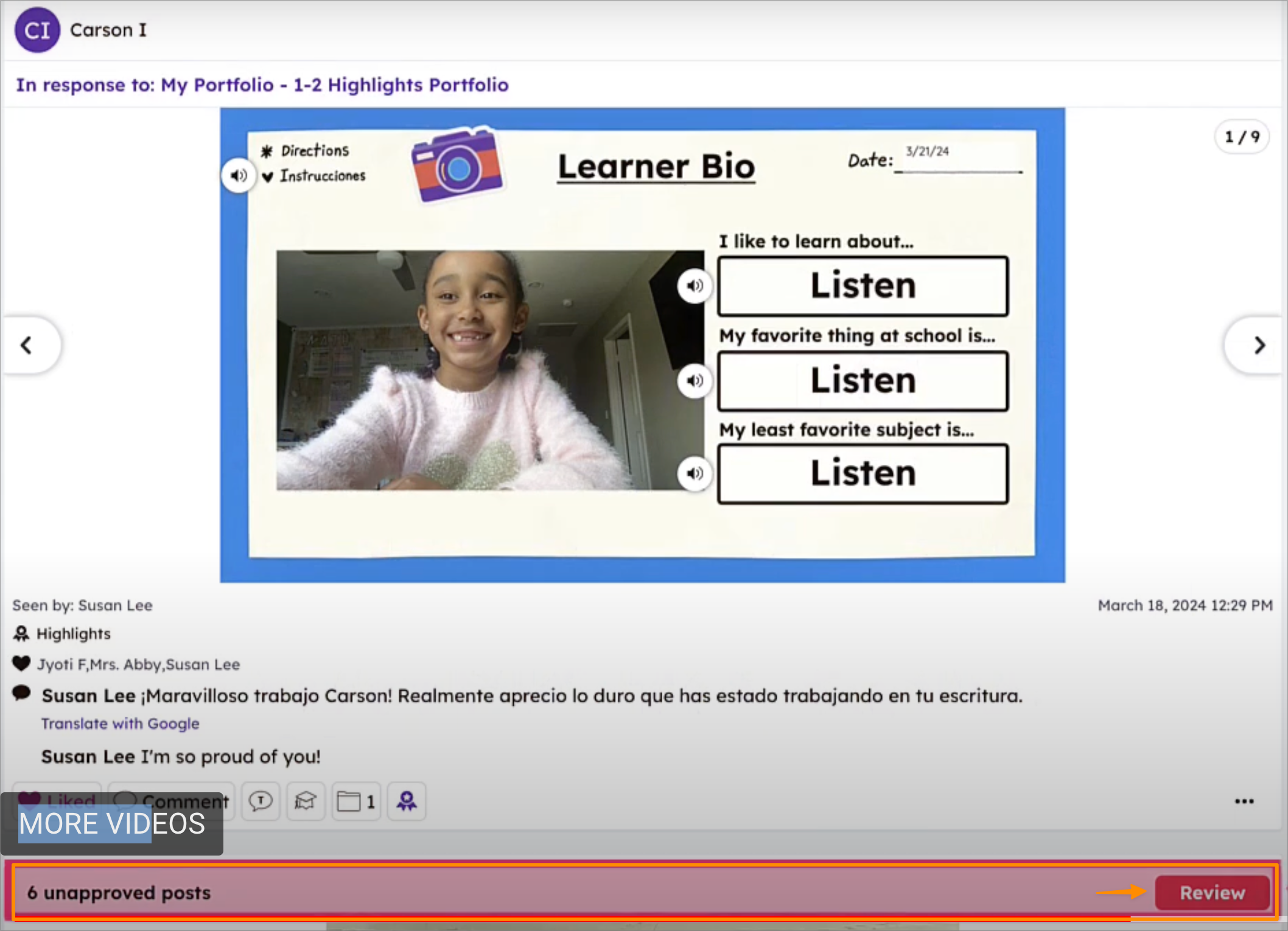Image resolution: width=1288 pixels, height=931 pixels.
Task: Show MORE VIDEOS options
Action: pos(111,824)
